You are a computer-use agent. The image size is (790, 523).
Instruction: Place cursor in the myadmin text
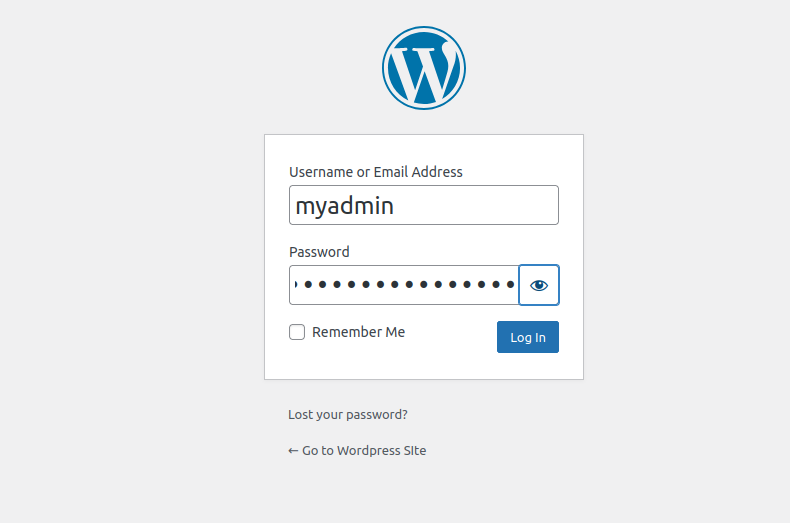pyautogui.click(x=344, y=206)
